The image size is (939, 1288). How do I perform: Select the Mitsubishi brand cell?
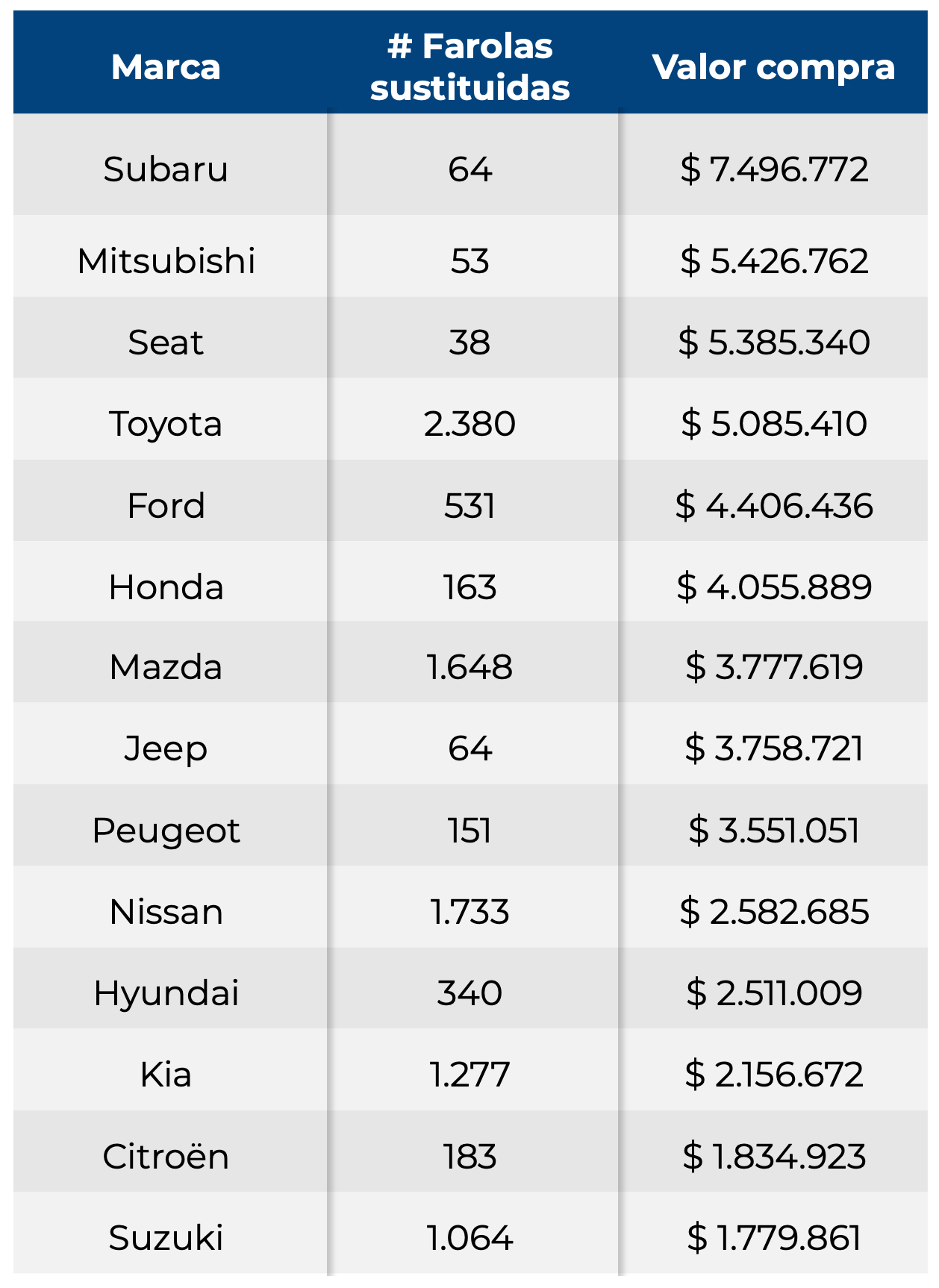pyautogui.click(x=166, y=261)
